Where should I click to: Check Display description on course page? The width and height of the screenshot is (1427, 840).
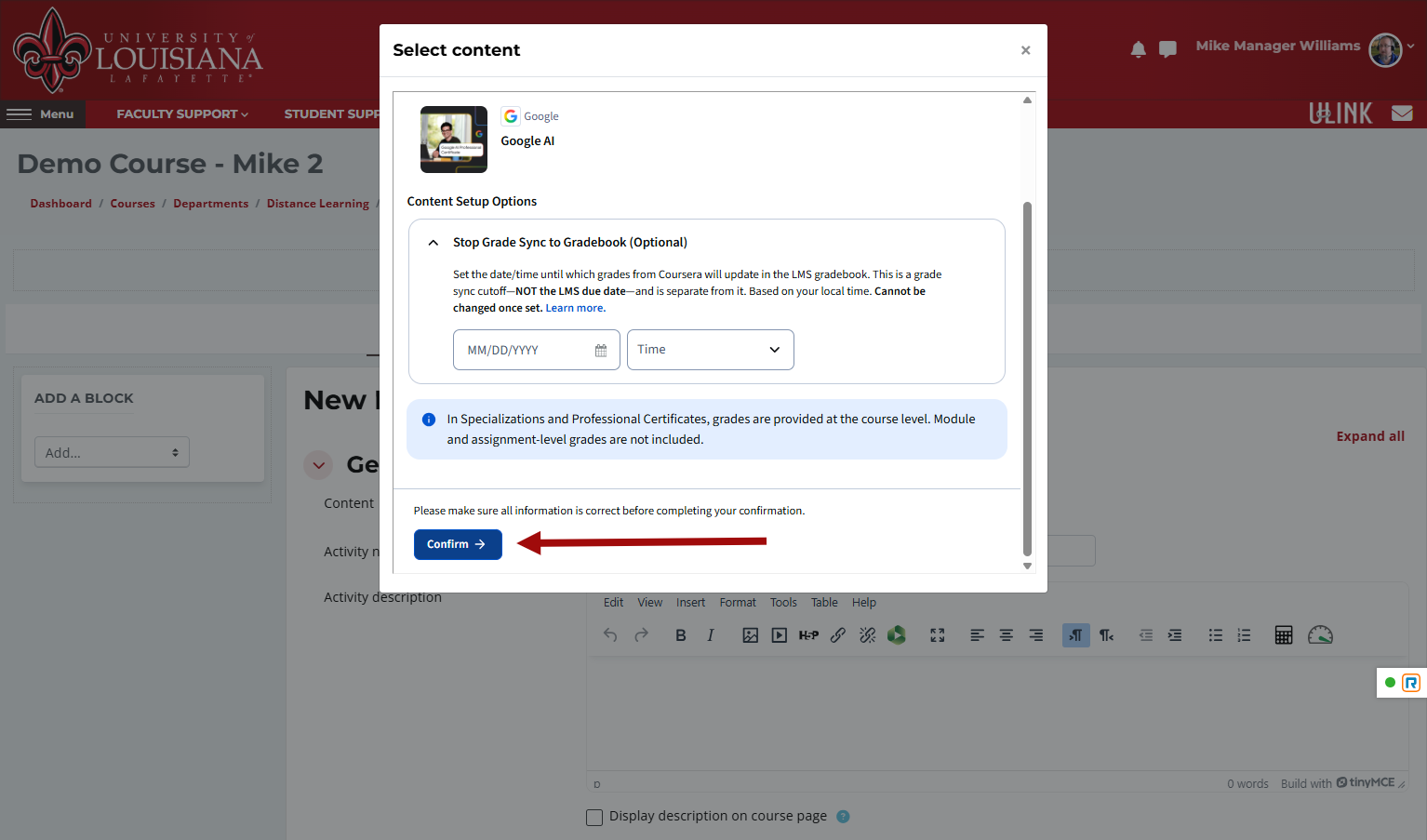coord(594,818)
